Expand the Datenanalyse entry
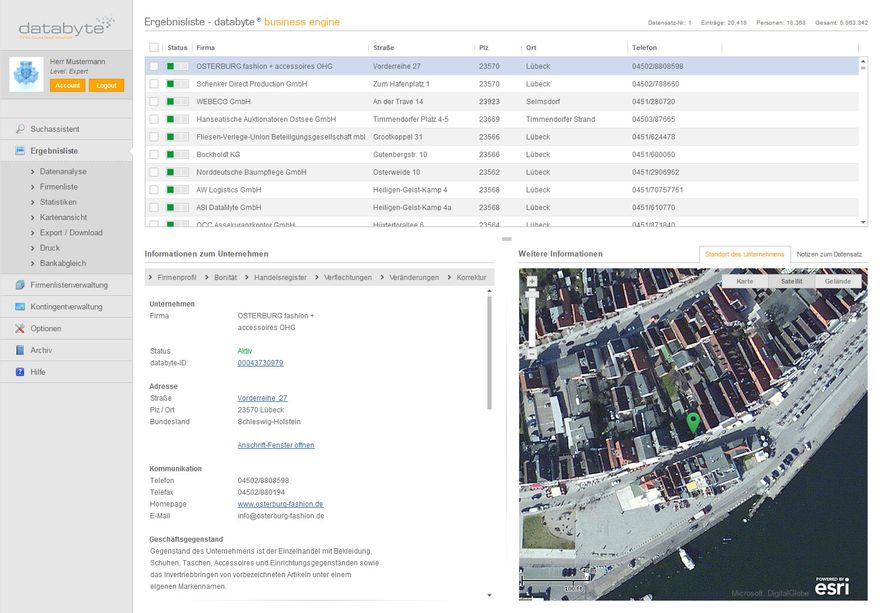 tap(62, 170)
